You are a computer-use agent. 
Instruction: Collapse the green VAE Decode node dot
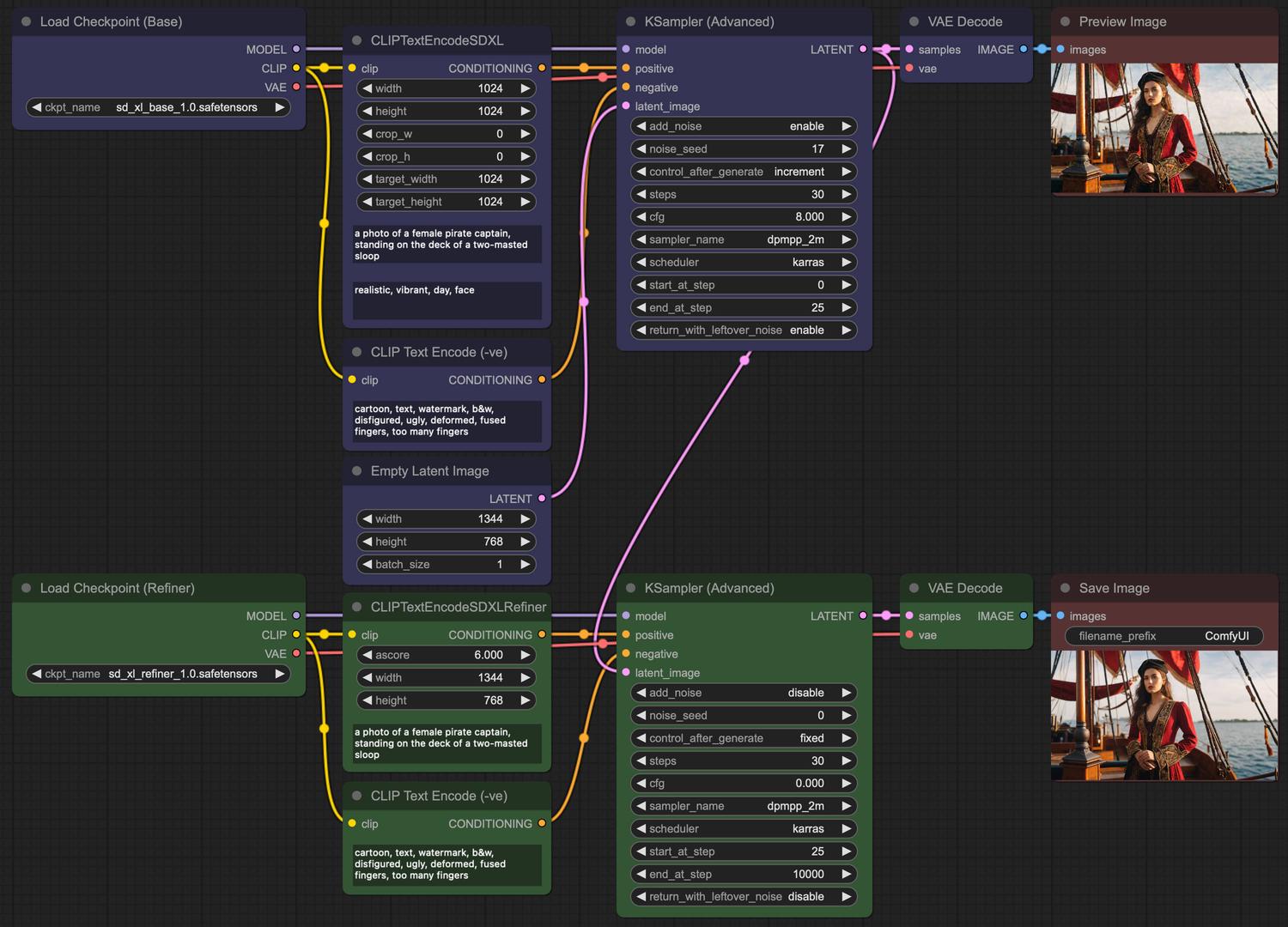[914, 588]
